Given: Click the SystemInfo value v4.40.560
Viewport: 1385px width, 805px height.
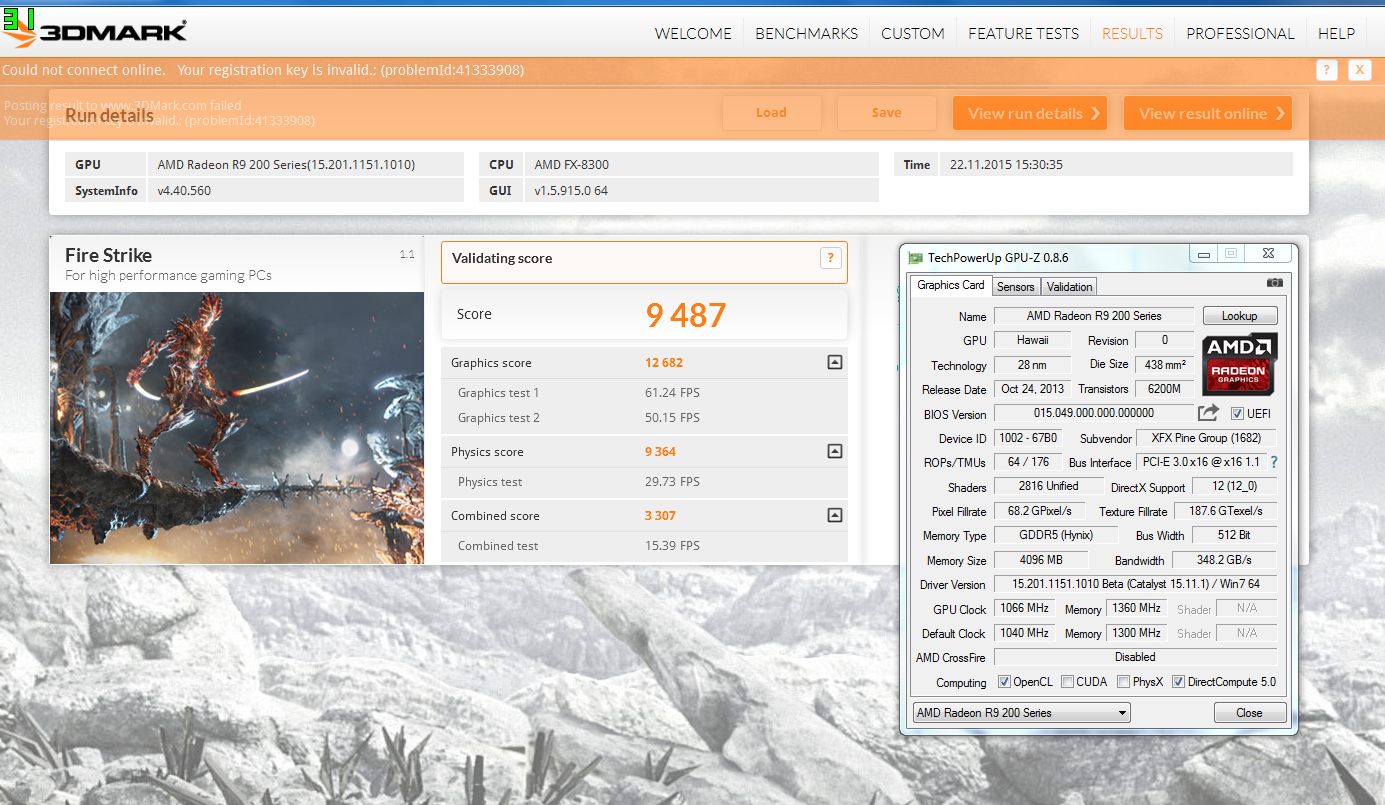Looking at the screenshot, I should pos(184,191).
